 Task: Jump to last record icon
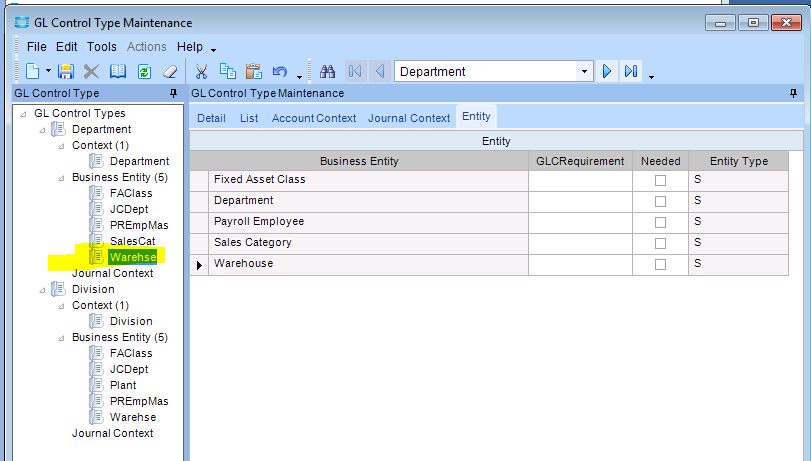pos(631,71)
